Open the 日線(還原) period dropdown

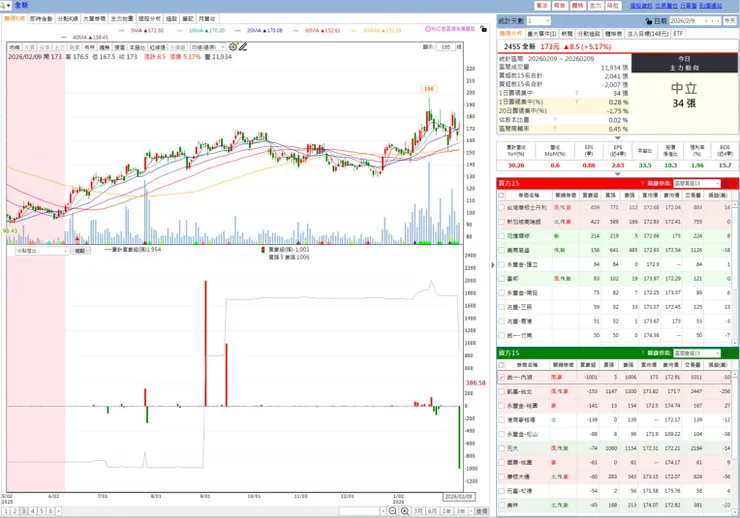pyautogui.click(x=208, y=47)
